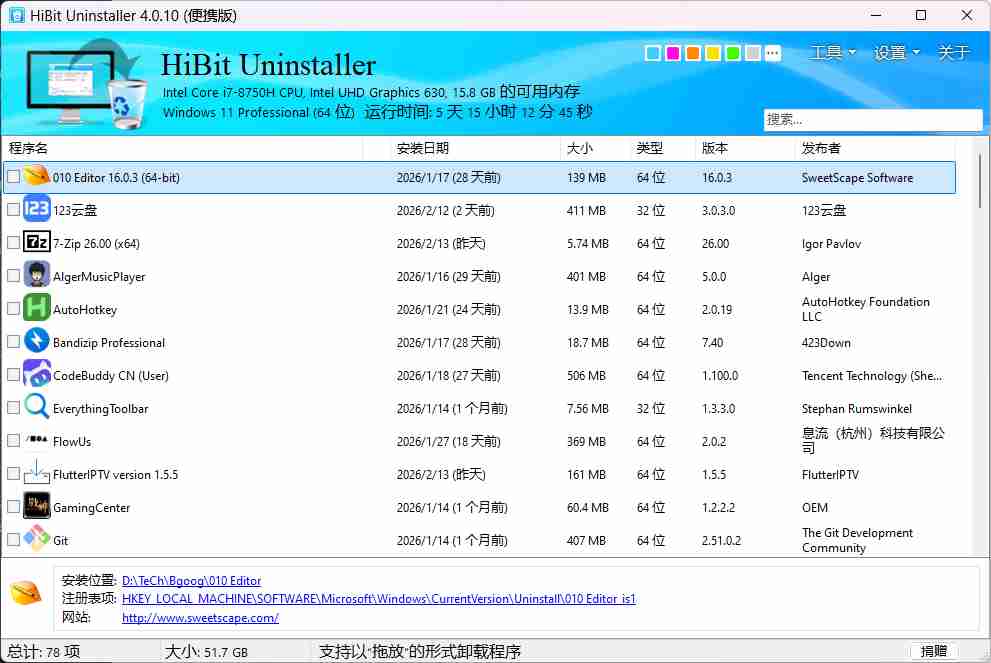
Task: Expand the more theme colors ellipsis button
Action: (772, 53)
